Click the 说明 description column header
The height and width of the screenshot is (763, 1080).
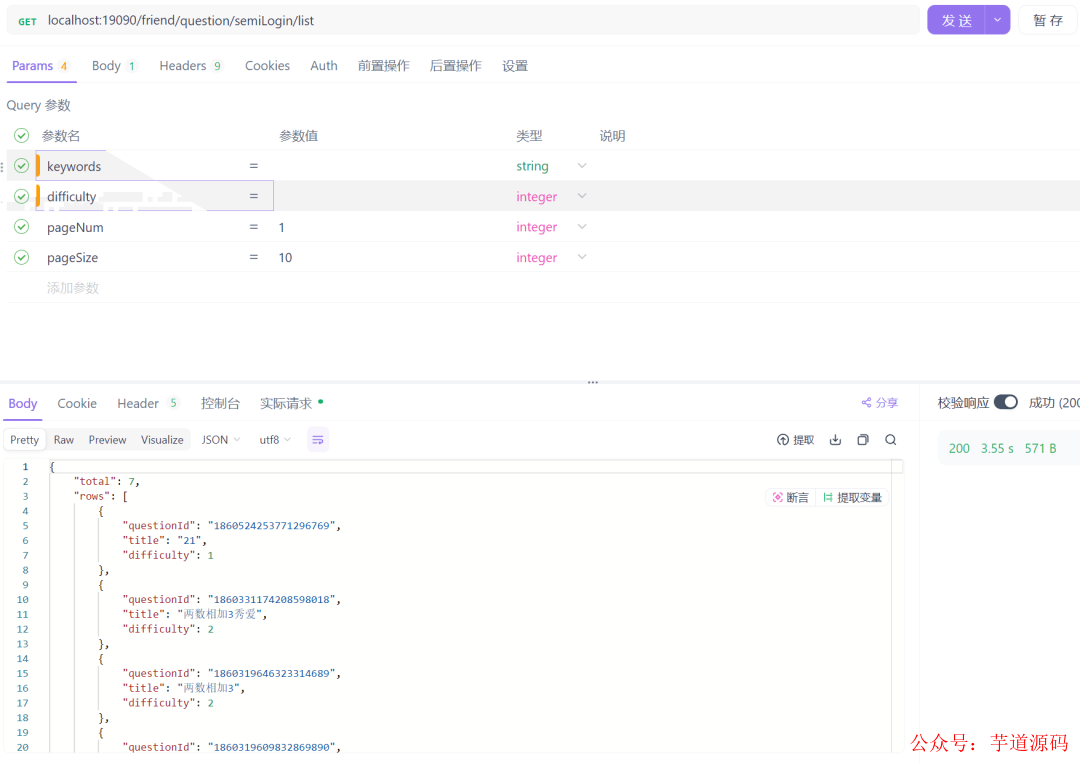pos(612,136)
